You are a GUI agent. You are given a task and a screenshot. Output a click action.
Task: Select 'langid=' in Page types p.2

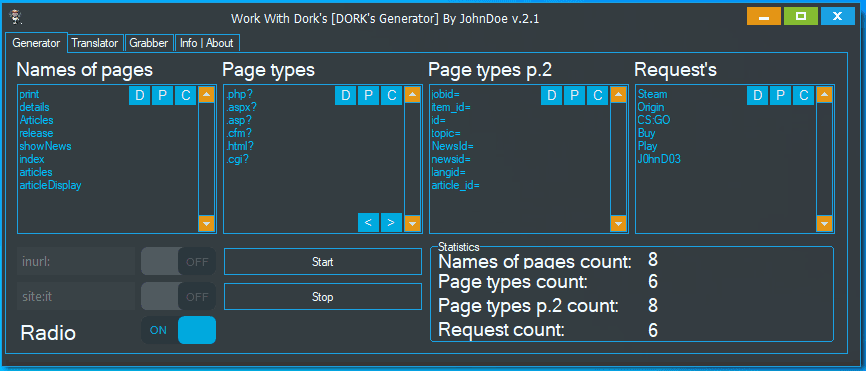(x=448, y=172)
